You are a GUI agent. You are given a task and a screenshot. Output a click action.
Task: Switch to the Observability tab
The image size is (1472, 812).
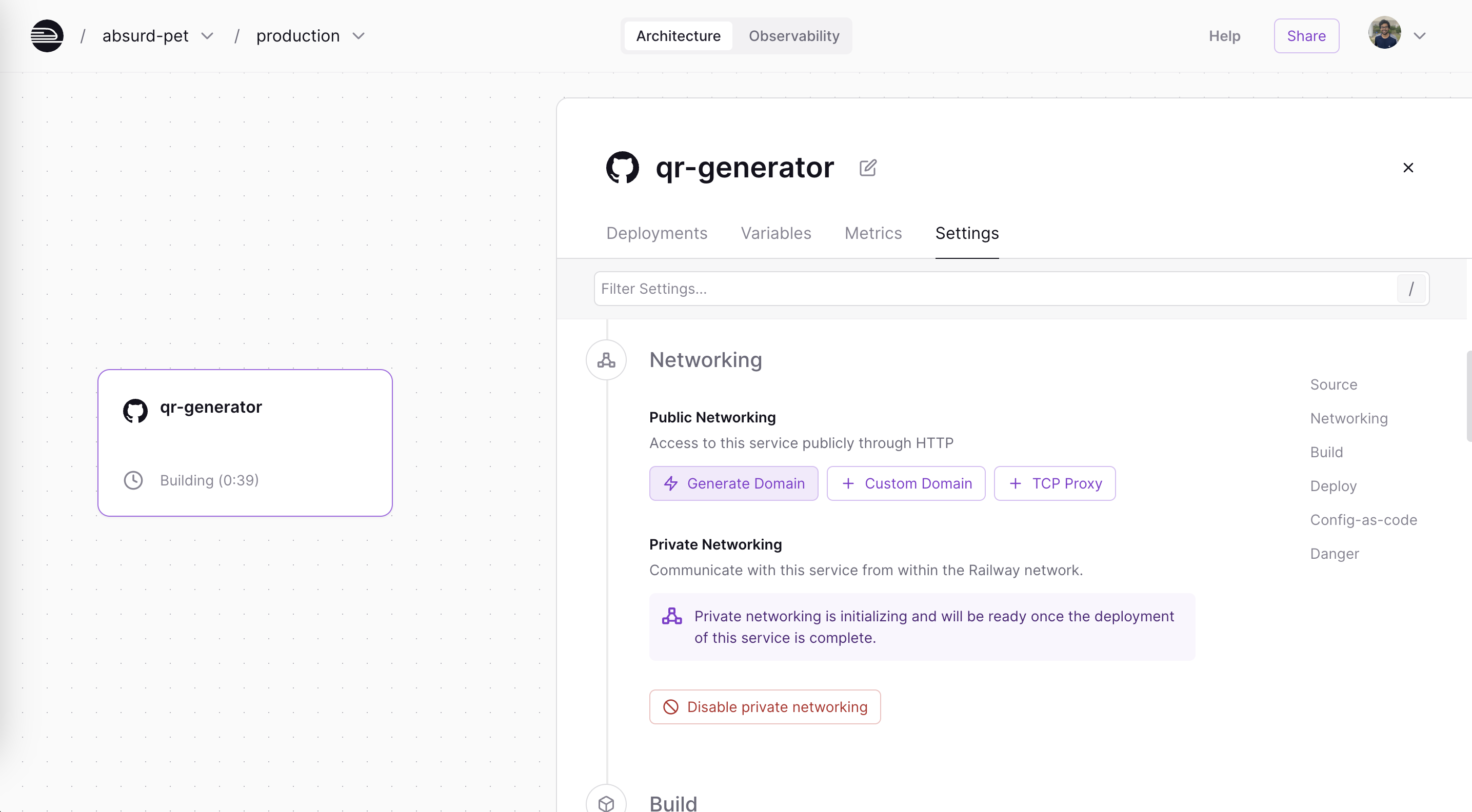tap(794, 35)
